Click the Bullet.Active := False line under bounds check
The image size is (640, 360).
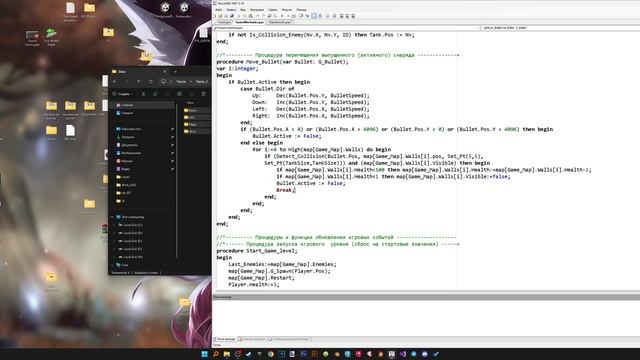pos(287,136)
